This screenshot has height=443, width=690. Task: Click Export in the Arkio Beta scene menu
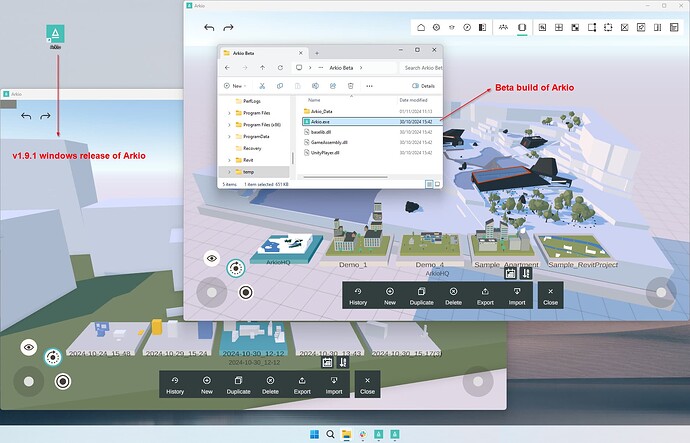click(x=485, y=296)
